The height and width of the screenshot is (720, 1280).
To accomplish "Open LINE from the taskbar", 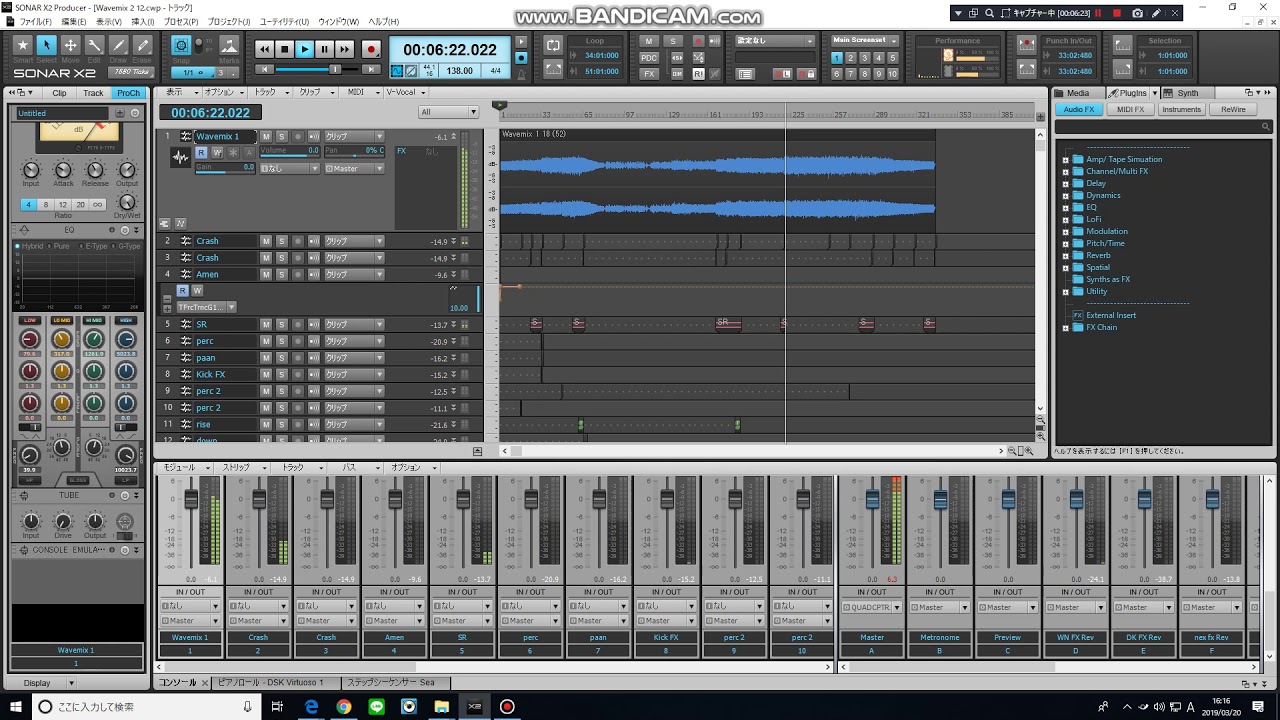I will click(377, 707).
